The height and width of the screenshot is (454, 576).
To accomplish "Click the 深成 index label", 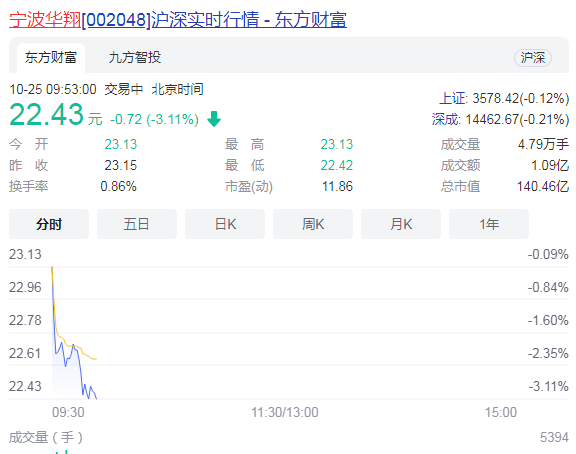I will (446, 119).
